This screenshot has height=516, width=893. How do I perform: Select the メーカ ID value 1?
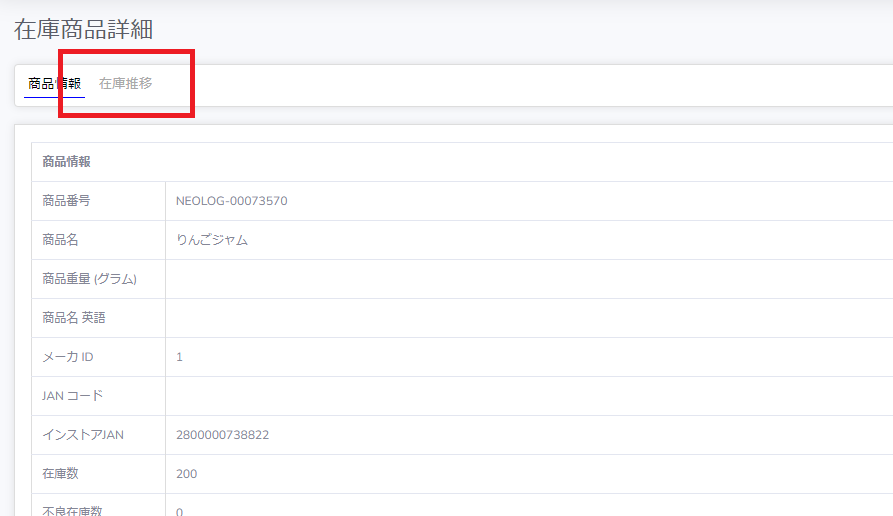click(179, 357)
